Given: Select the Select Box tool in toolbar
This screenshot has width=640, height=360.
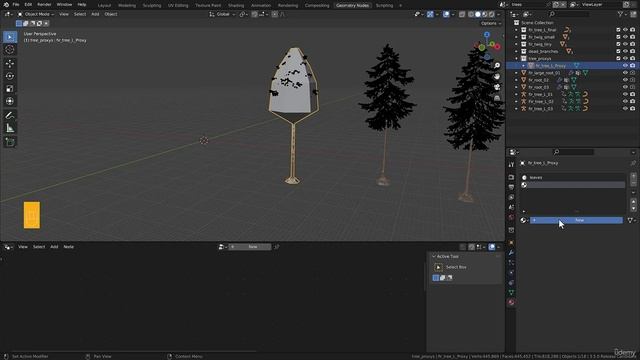Looking at the screenshot, I should click(x=10, y=37).
